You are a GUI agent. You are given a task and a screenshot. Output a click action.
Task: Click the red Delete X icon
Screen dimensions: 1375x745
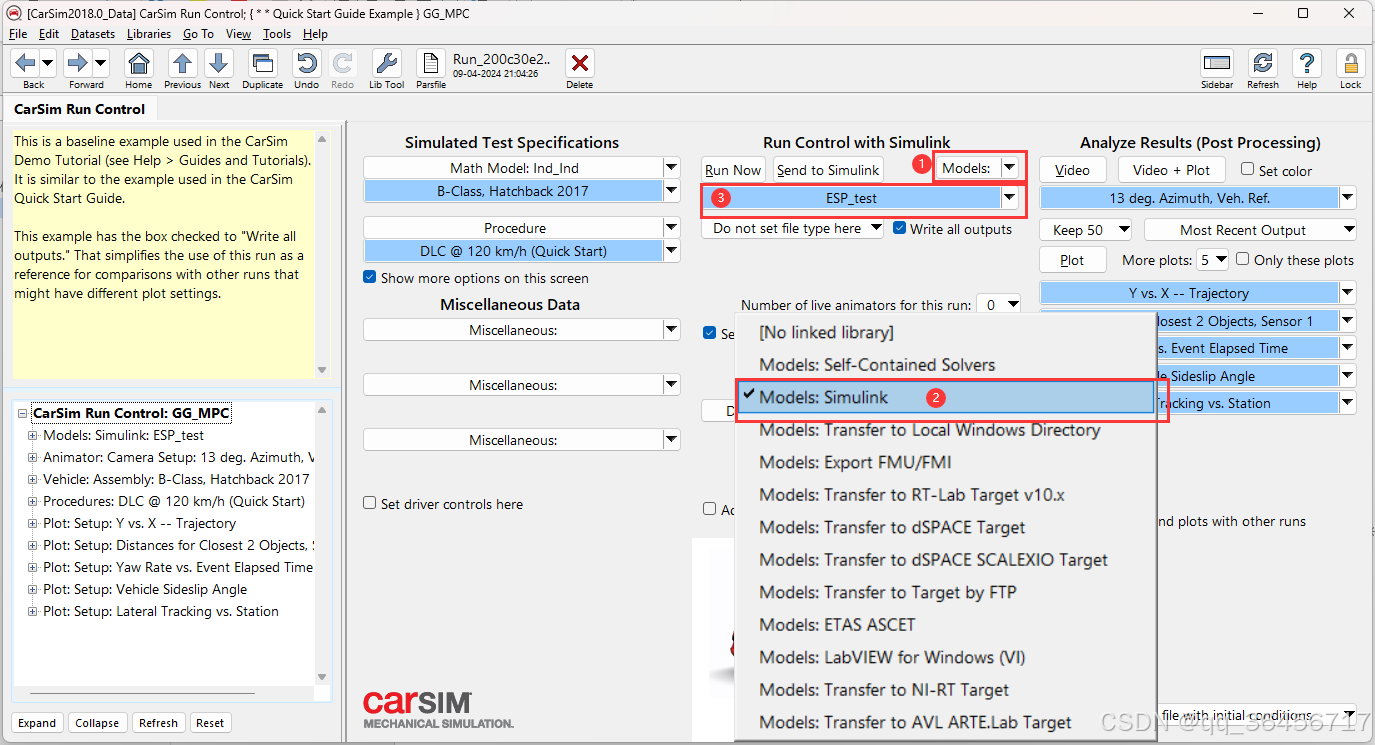pyautogui.click(x=579, y=64)
